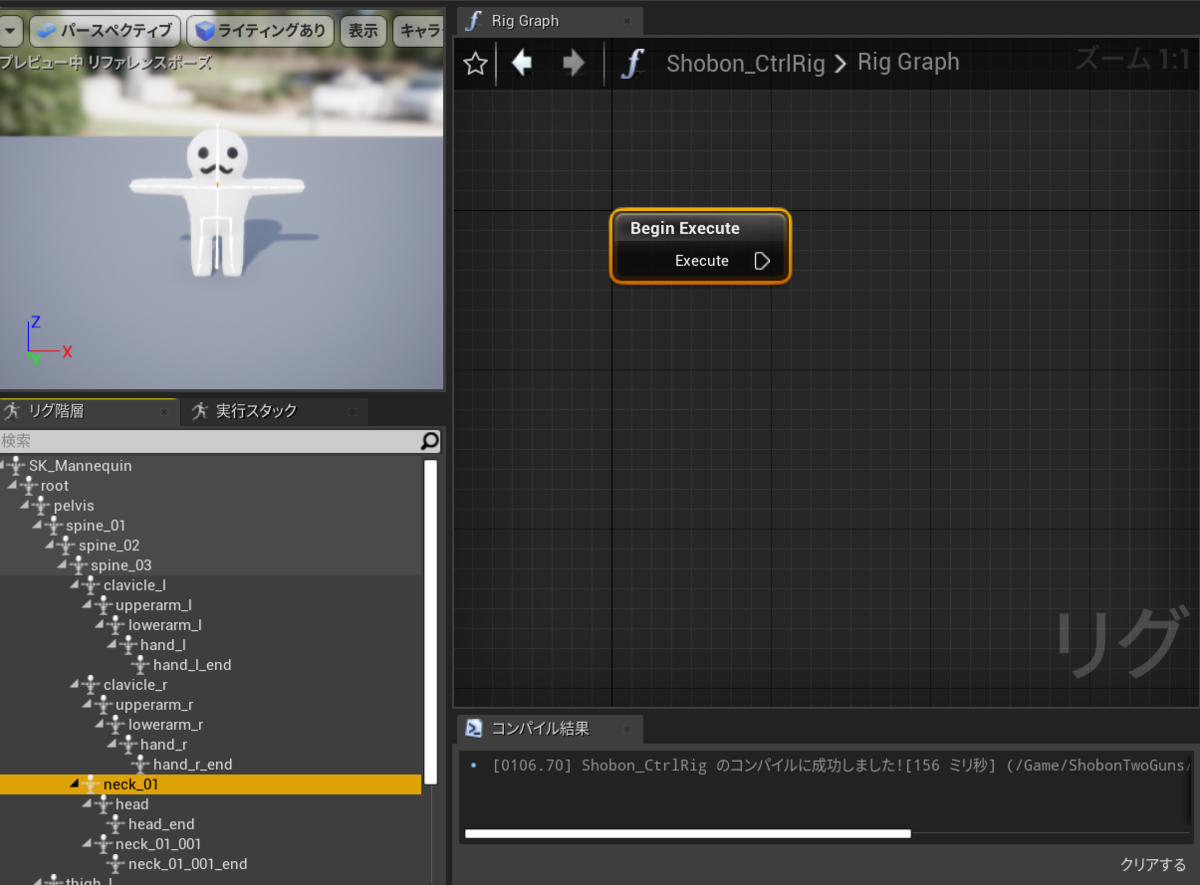
Task: Open the 表示 viewport menu
Action: [x=364, y=31]
